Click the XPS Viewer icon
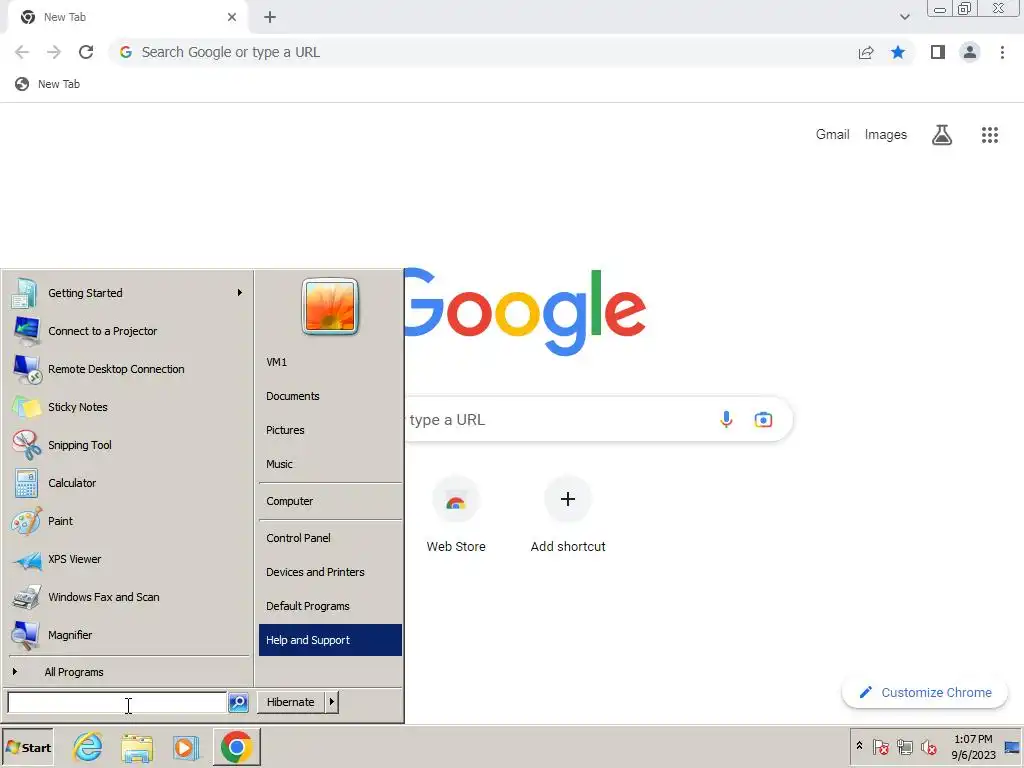Image resolution: width=1024 pixels, height=768 pixels. click(x=26, y=559)
